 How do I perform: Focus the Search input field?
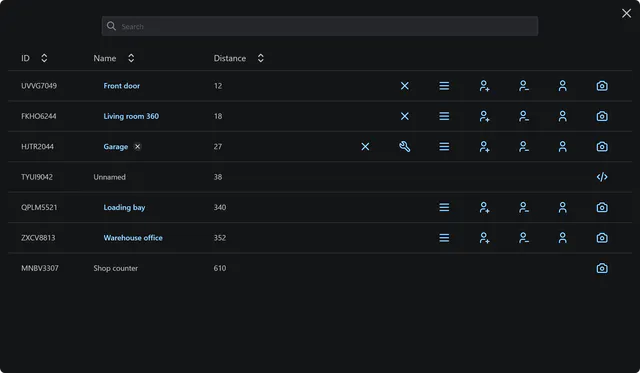(320, 26)
